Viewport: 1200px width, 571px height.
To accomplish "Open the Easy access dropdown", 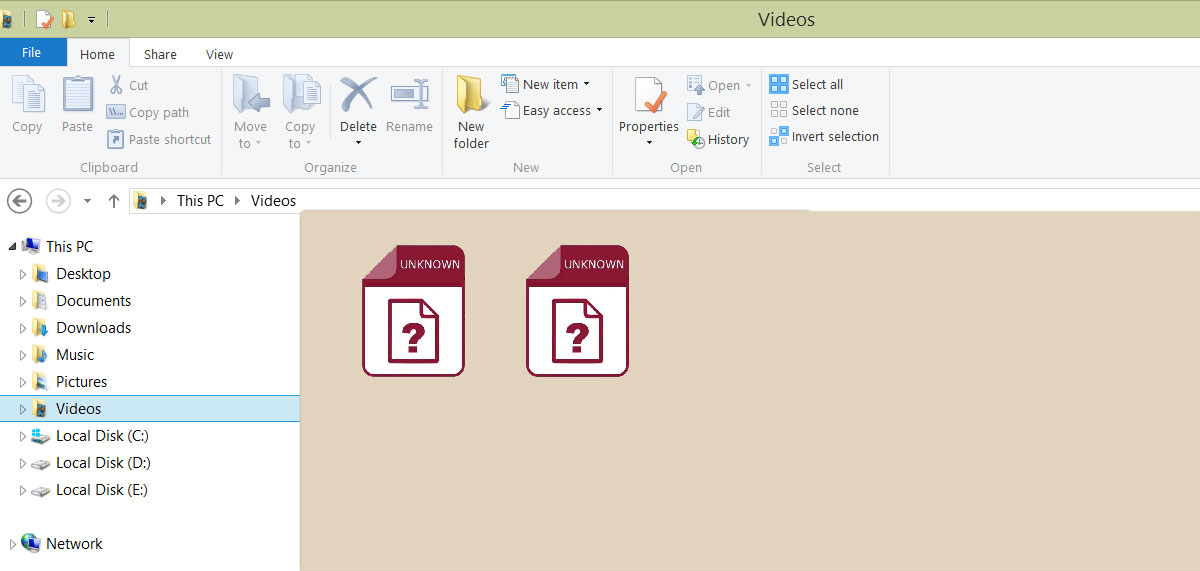I will (599, 110).
